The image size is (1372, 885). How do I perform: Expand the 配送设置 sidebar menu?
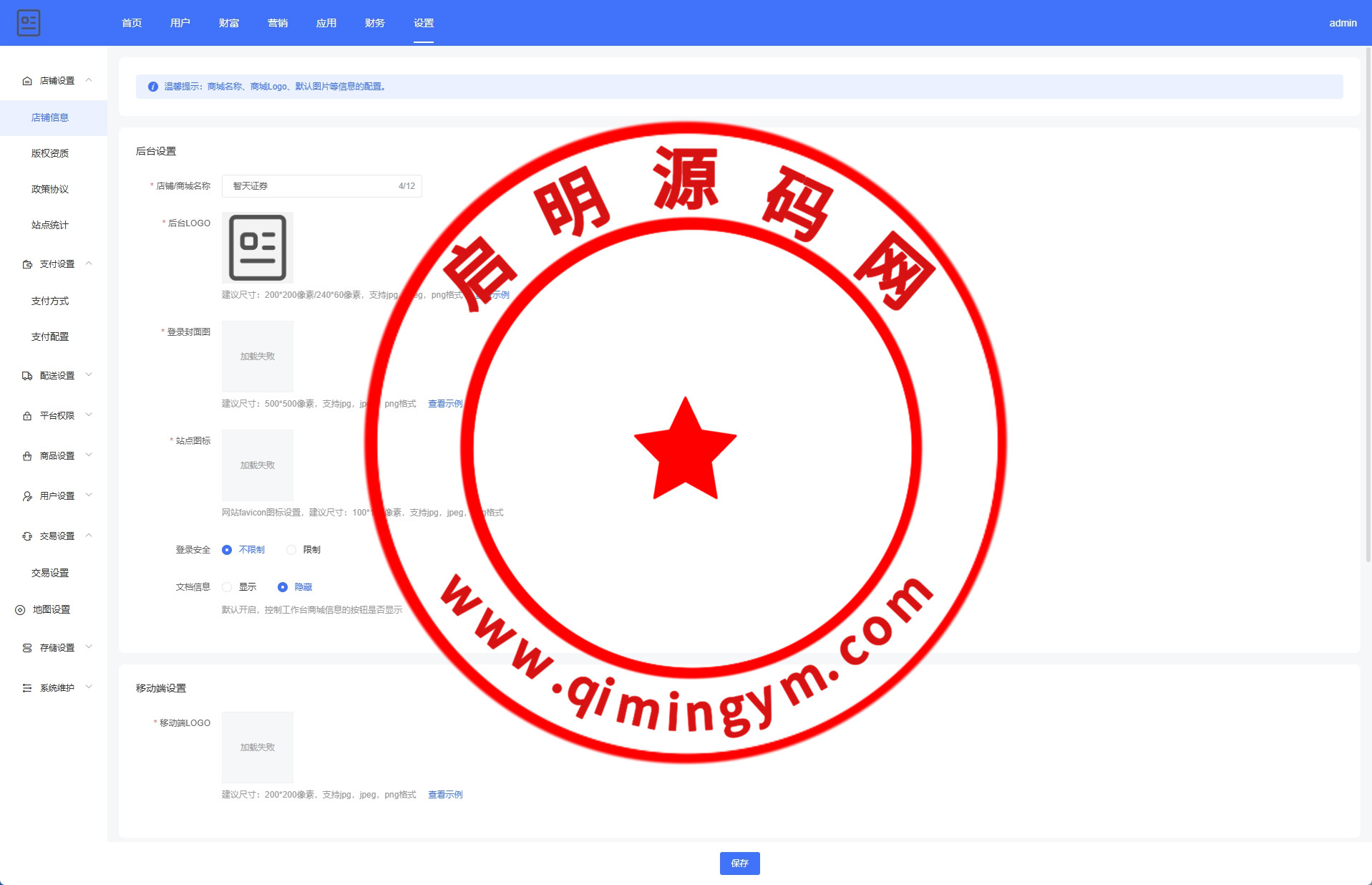tap(57, 376)
